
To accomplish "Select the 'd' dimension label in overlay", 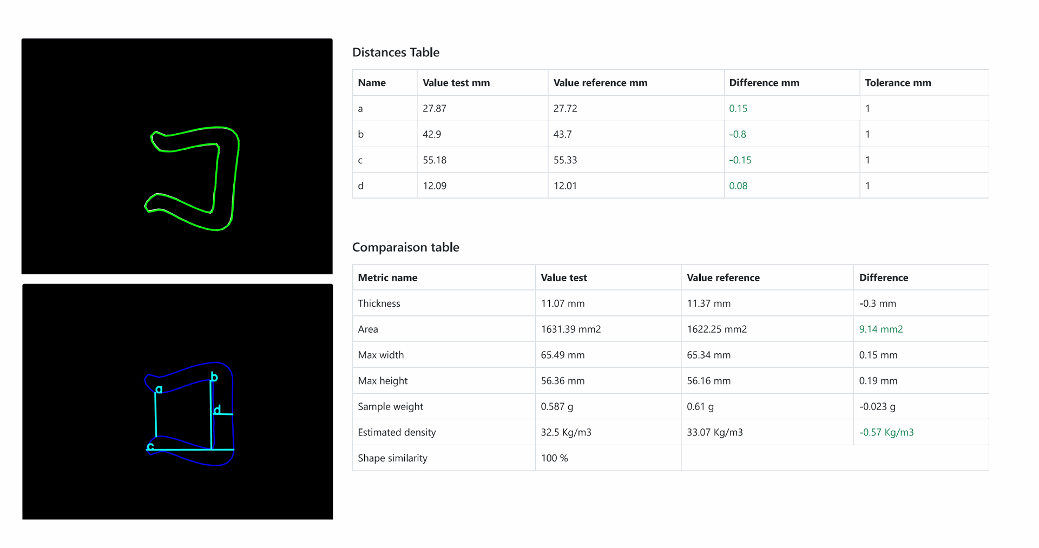I will click(217, 410).
